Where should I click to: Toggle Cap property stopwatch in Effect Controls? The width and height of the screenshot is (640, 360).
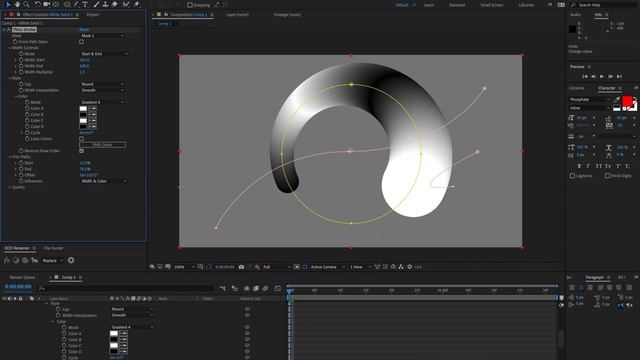[21, 84]
